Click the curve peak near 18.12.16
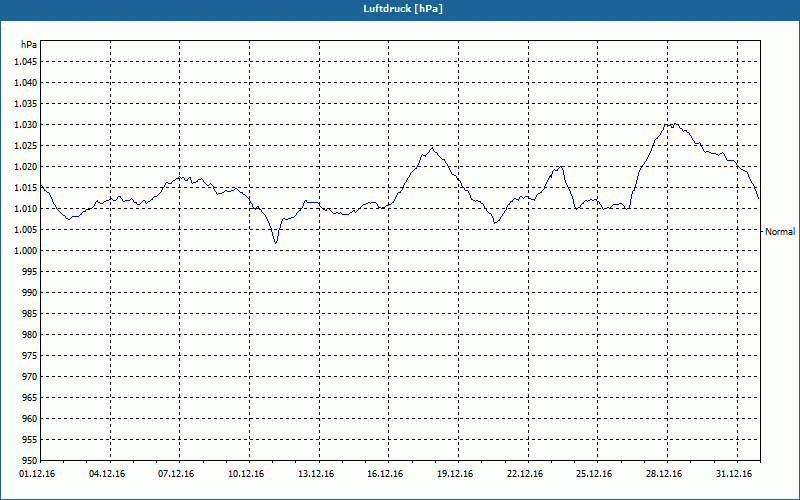800x500 pixels. 433,148
